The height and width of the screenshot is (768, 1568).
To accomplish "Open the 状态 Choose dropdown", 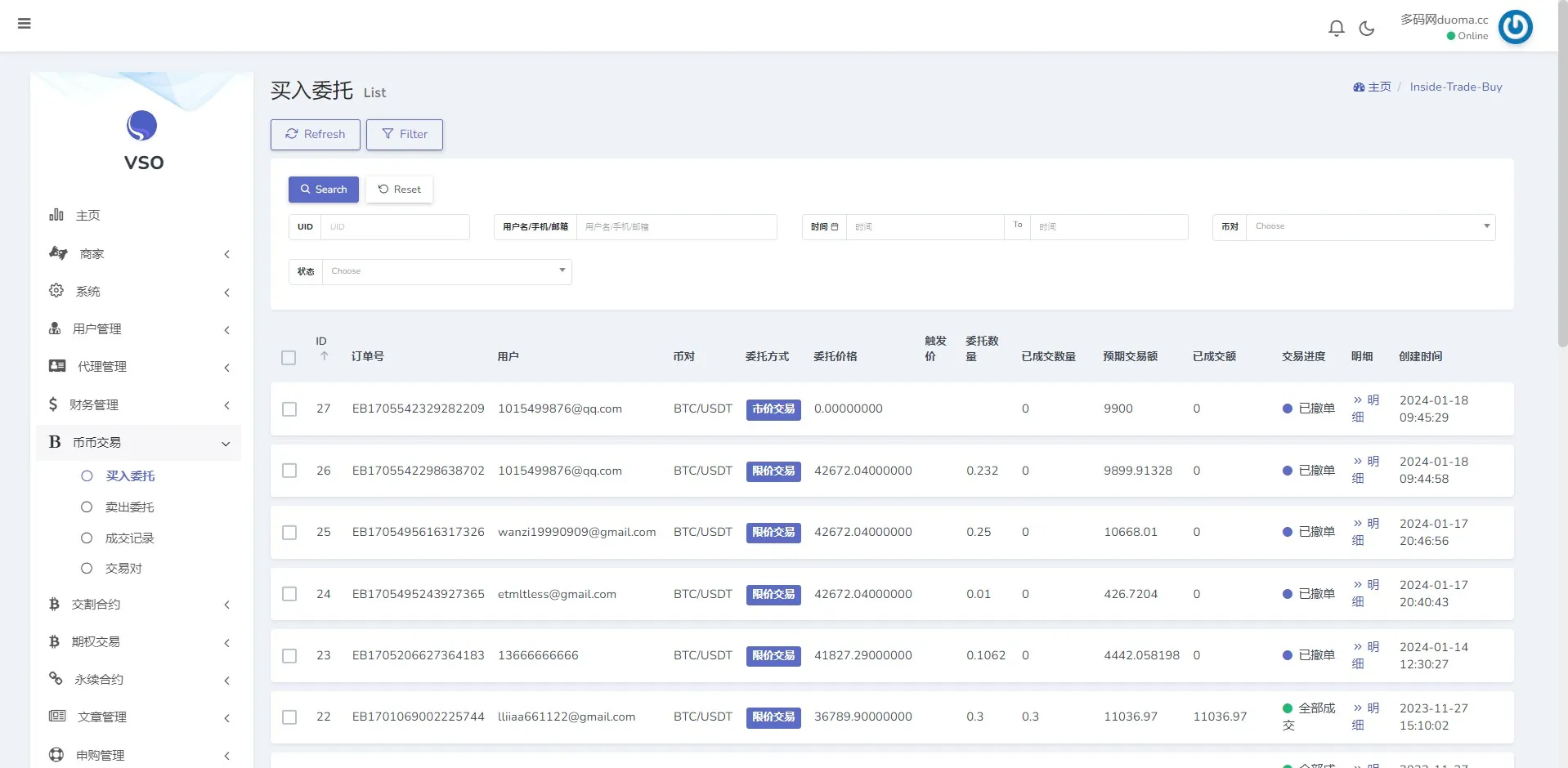I will coord(446,271).
